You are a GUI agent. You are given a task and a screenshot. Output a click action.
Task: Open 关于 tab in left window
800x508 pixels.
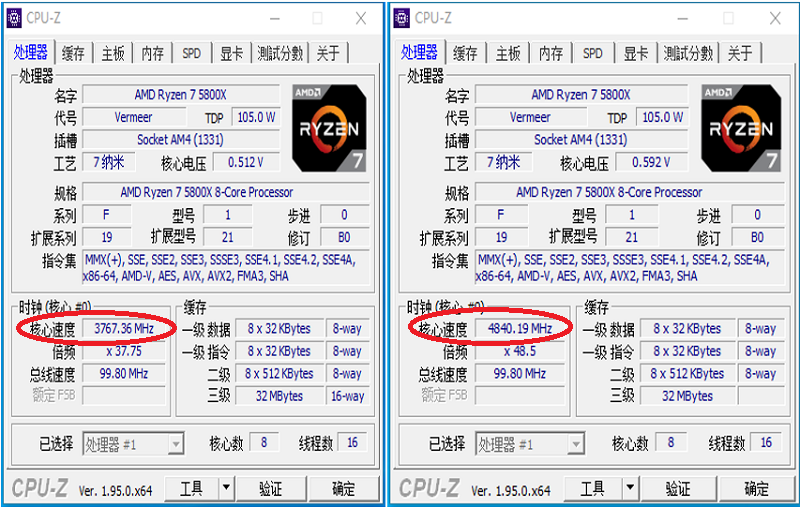pos(328,53)
